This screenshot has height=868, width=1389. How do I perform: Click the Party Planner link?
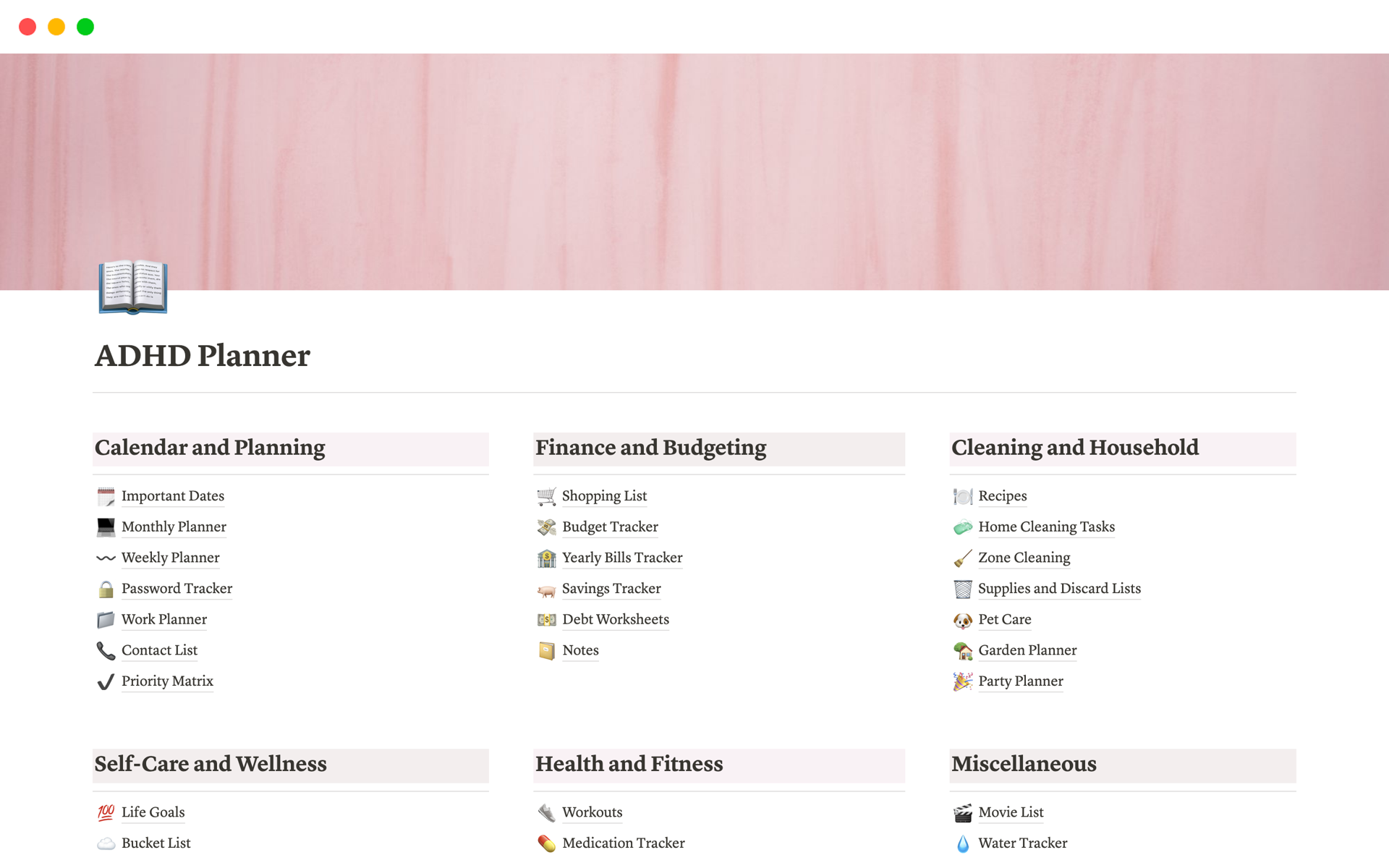[x=1021, y=681]
